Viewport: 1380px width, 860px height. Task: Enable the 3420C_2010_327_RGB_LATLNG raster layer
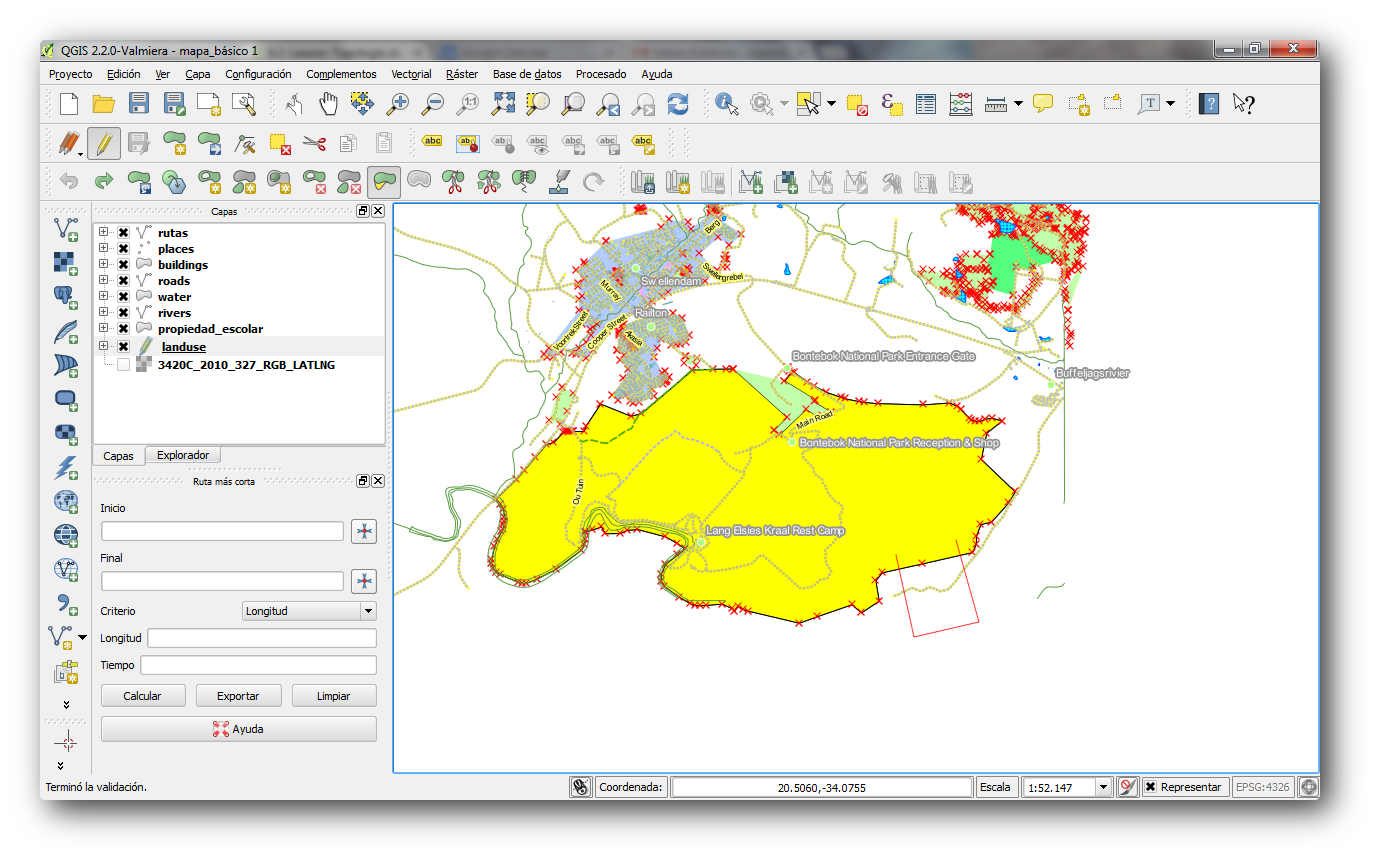[123, 365]
